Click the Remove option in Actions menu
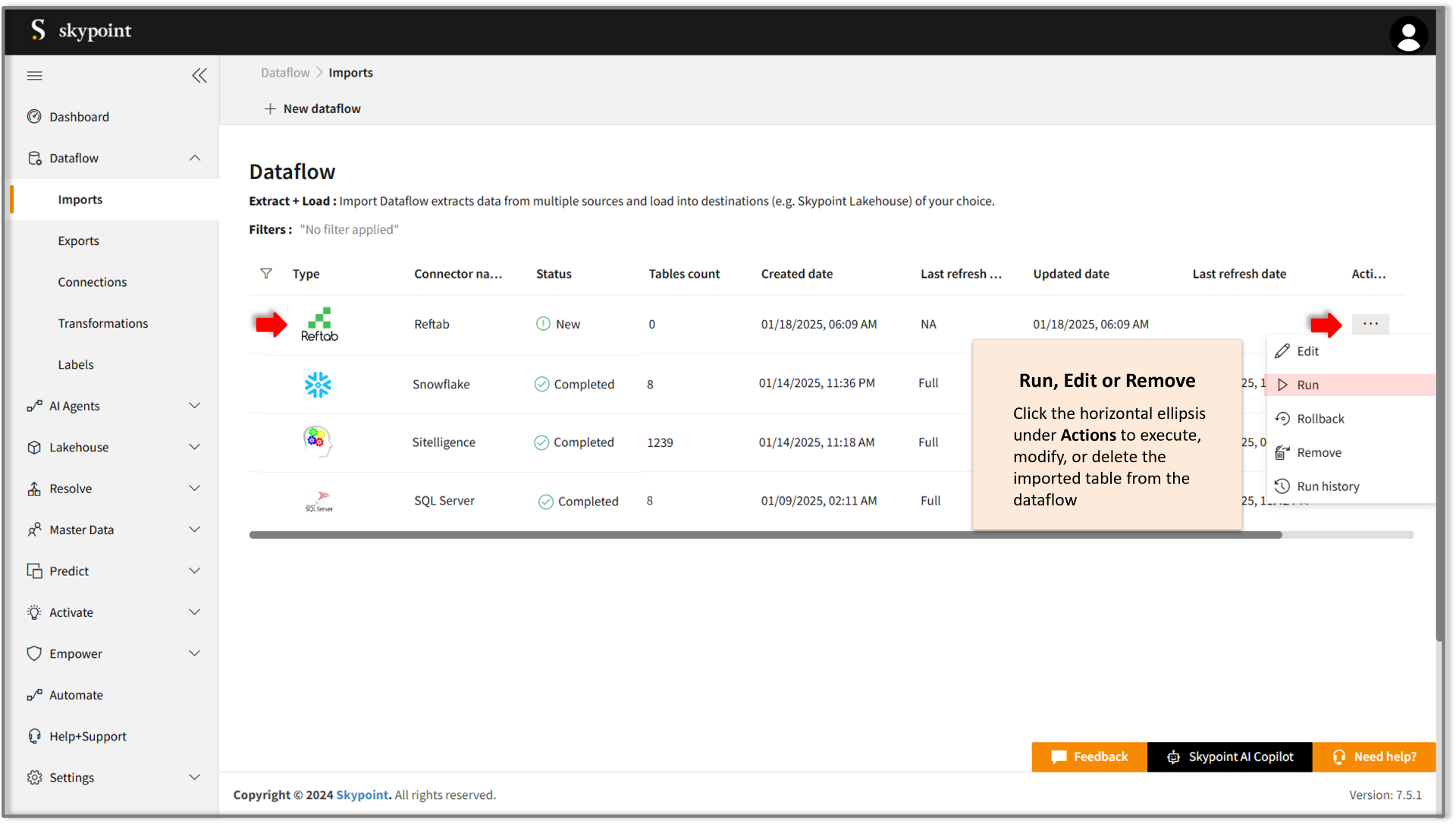The width and height of the screenshot is (1456, 824). pyautogui.click(x=1318, y=452)
